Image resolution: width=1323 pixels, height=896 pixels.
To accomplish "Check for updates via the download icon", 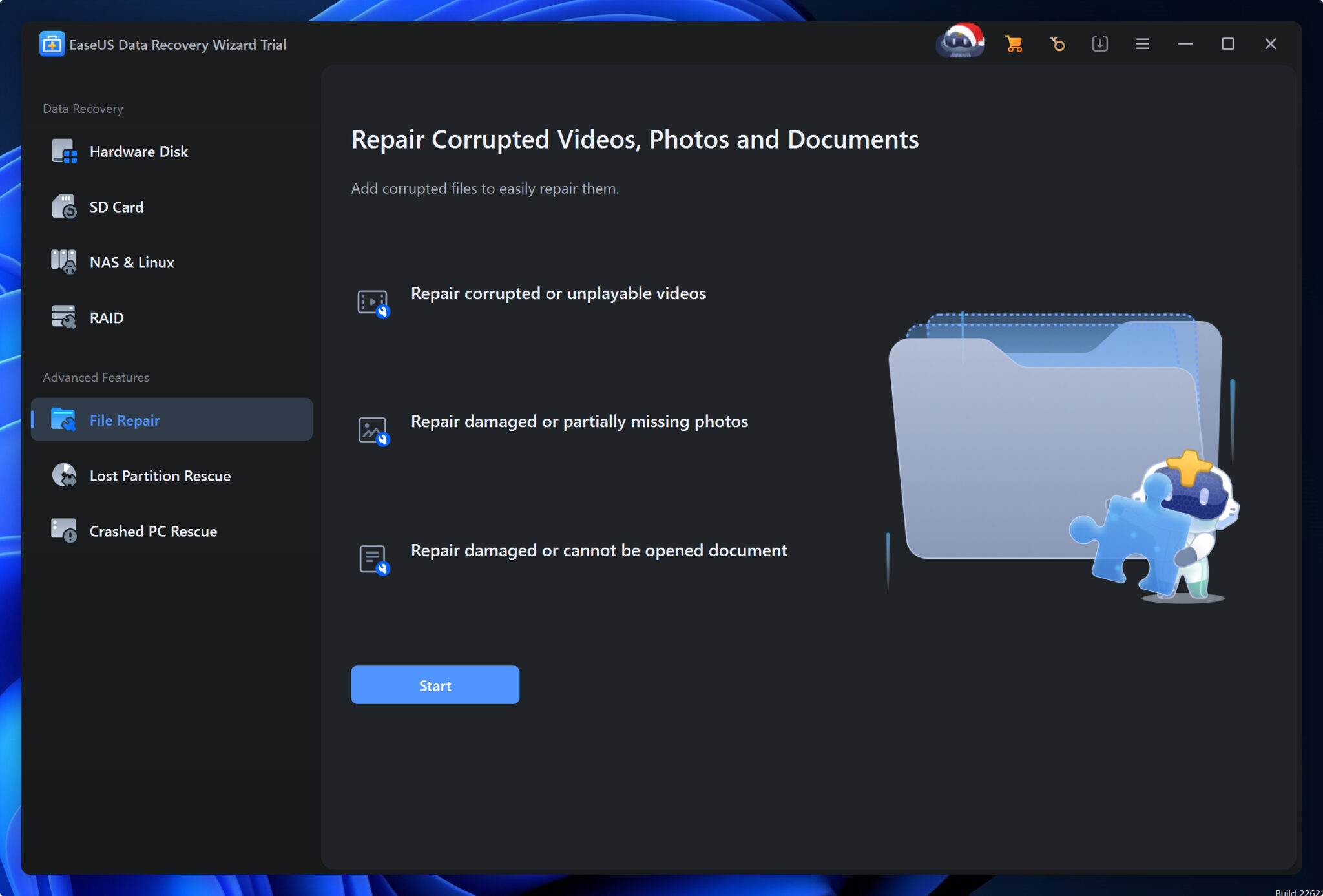I will 1099,43.
